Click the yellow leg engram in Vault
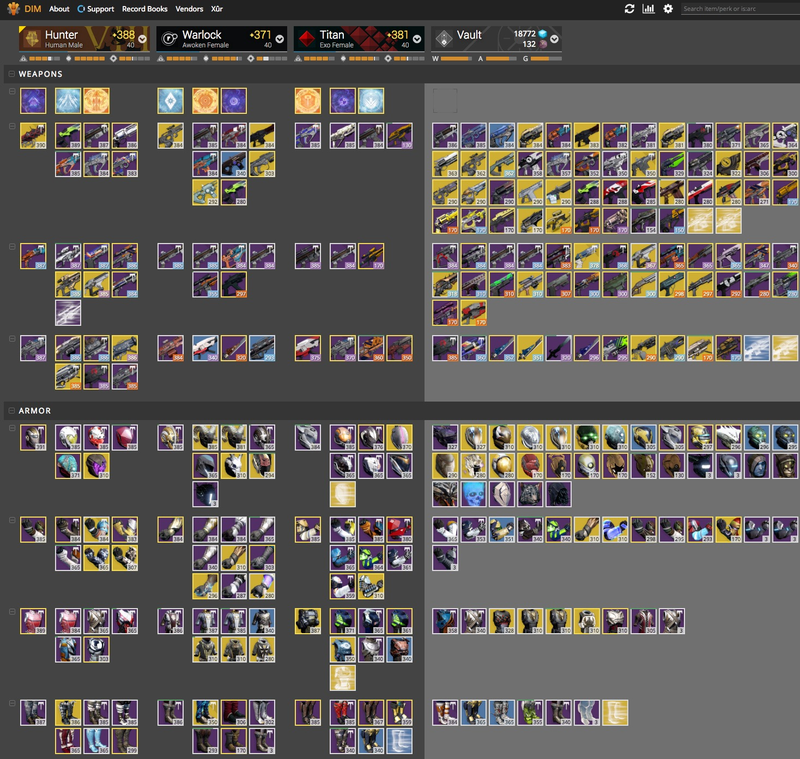800x759 pixels. pos(615,713)
